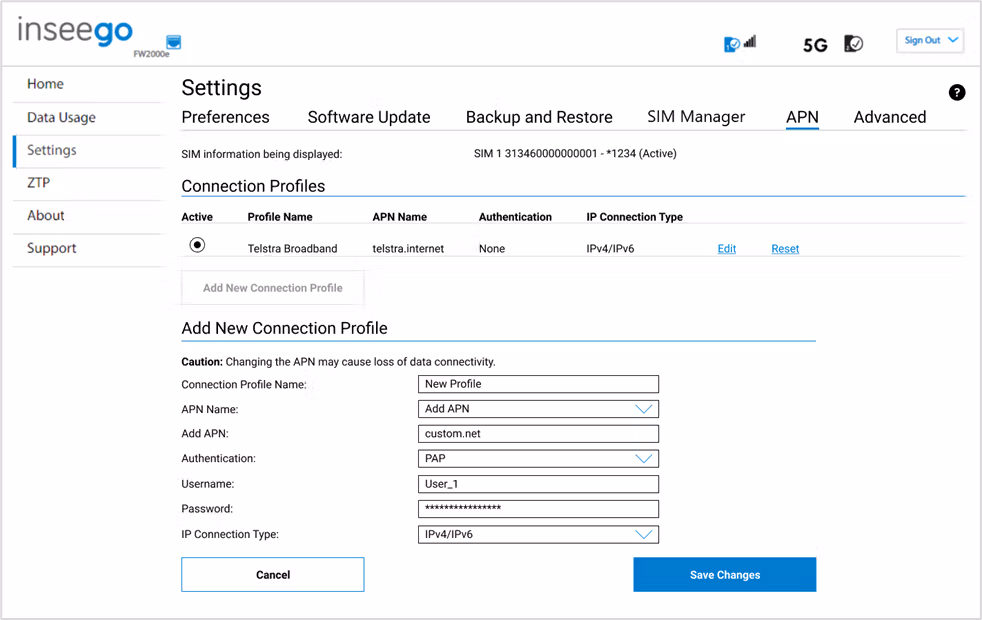Switch to the SIM Manager tab
982x620 pixels.
[x=696, y=117]
